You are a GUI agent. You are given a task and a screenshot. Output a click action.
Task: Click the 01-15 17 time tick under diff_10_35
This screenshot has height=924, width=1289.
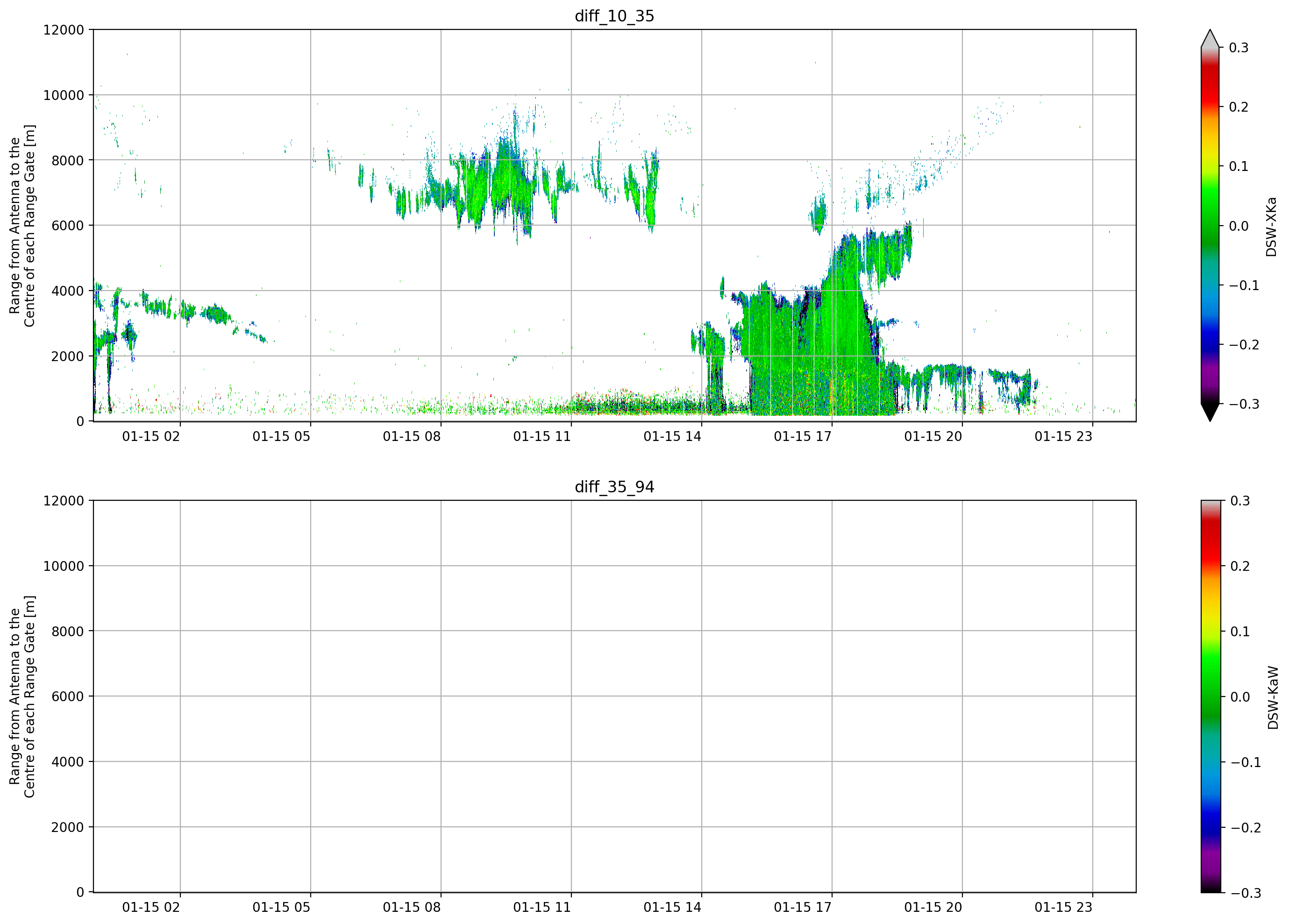[803, 436]
